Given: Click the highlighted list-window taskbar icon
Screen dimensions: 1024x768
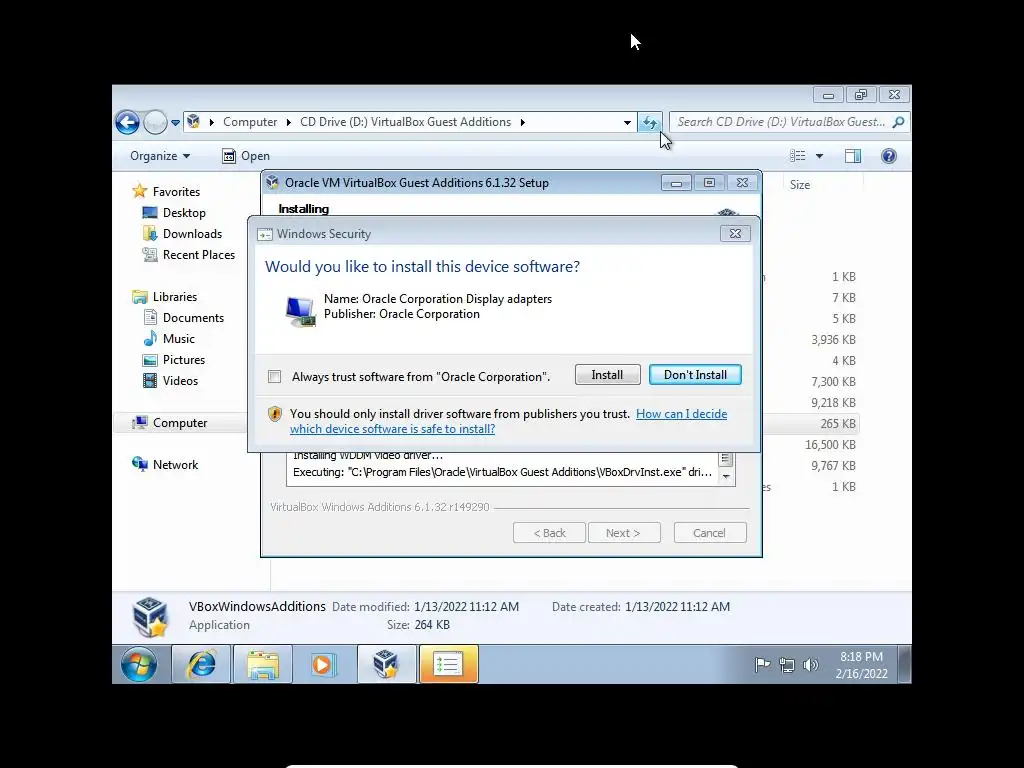Looking at the screenshot, I should point(449,664).
